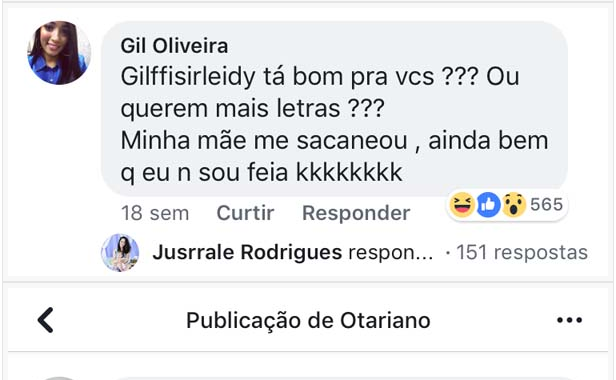Click the gray avatar partially visible at bottom
Screen dimensions: 616x380
(x=59, y=378)
